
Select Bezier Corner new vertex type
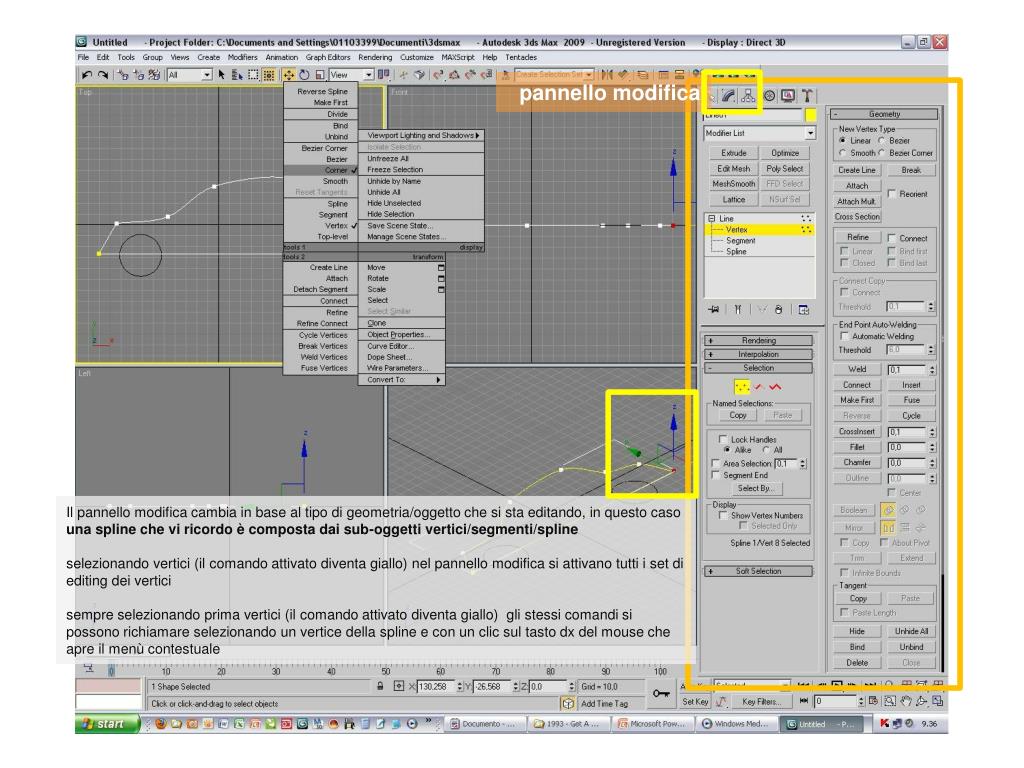click(x=882, y=153)
